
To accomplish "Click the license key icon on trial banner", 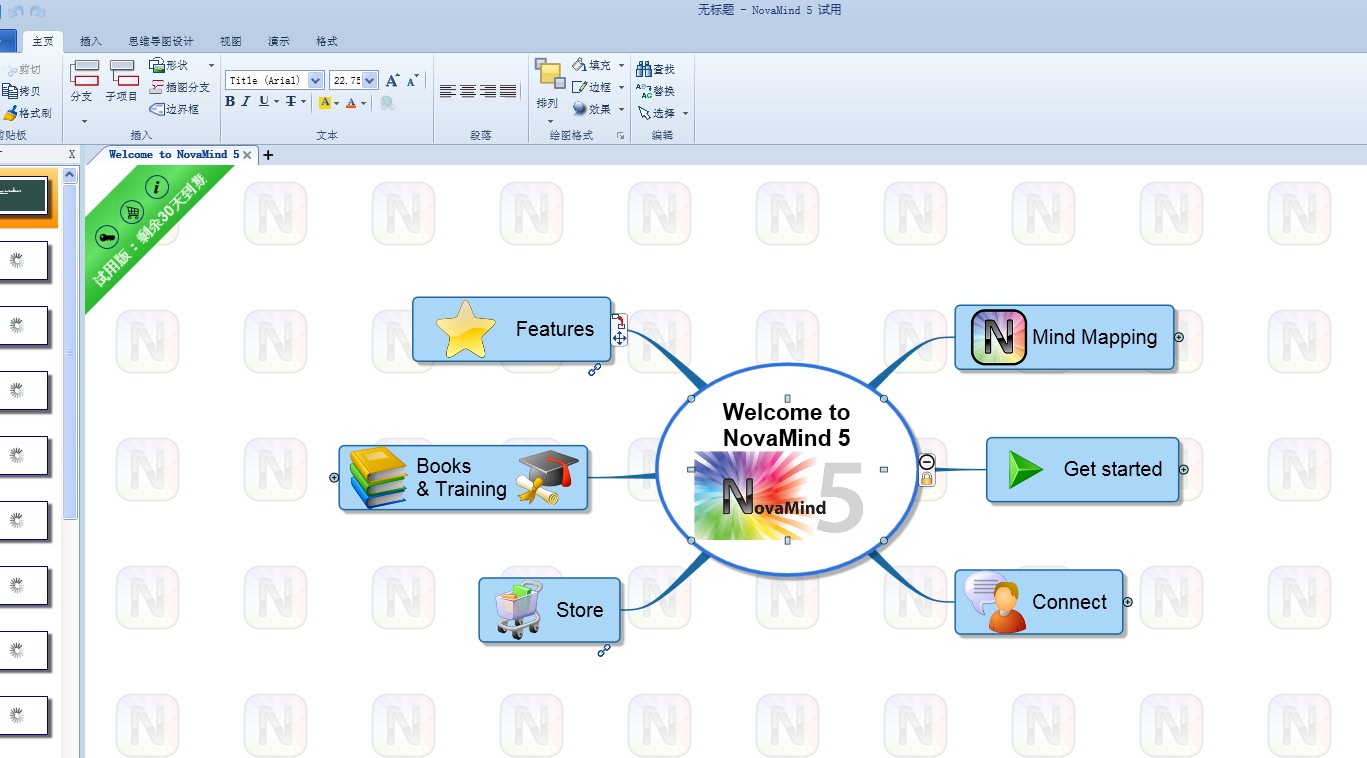I will click(106, 237).
